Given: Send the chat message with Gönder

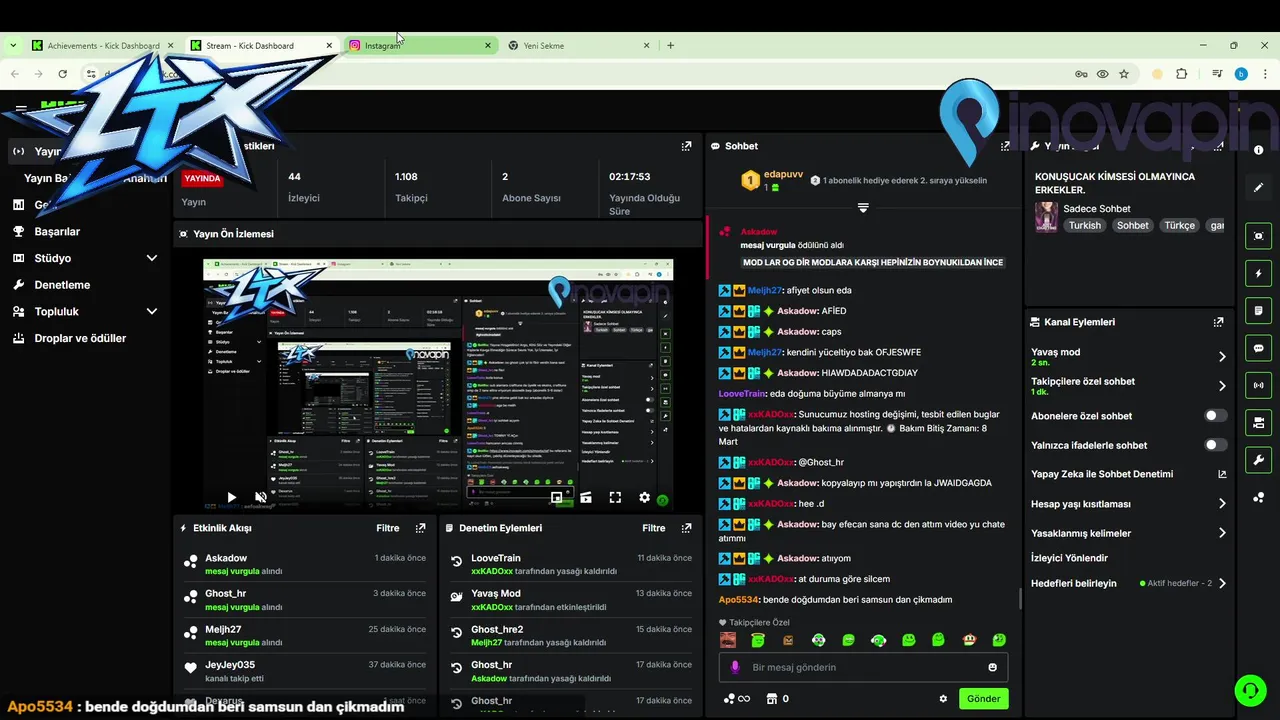Looking at the screenshot, I should click(983, 699).
